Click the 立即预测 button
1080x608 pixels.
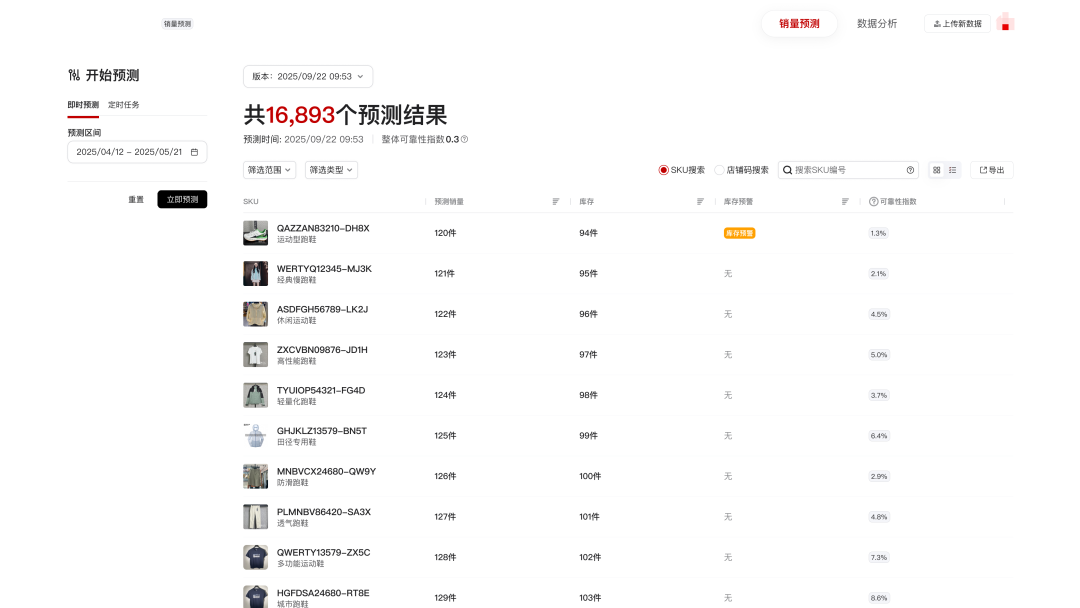pos(183,199)
